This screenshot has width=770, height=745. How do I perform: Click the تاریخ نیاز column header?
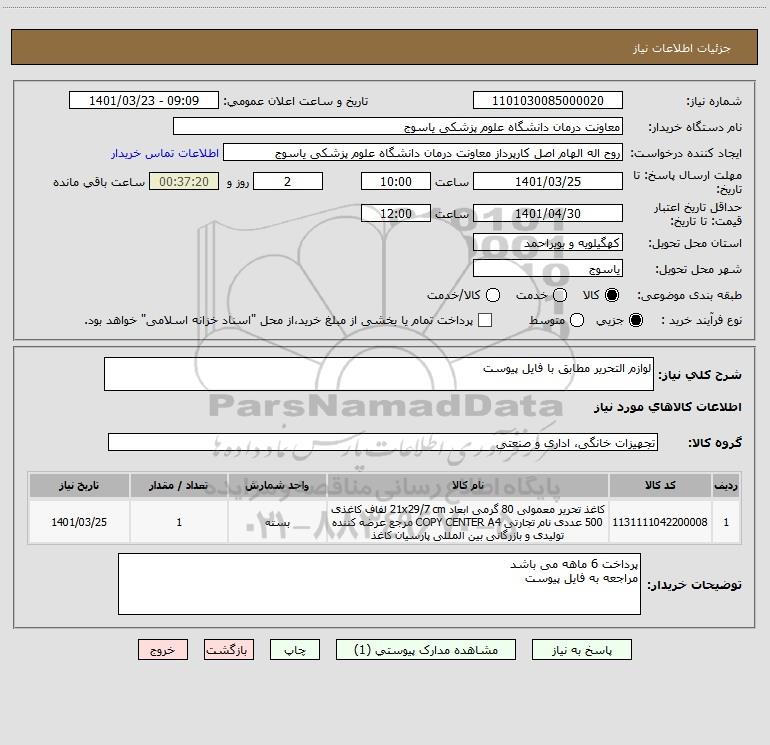tap(79, 485)
